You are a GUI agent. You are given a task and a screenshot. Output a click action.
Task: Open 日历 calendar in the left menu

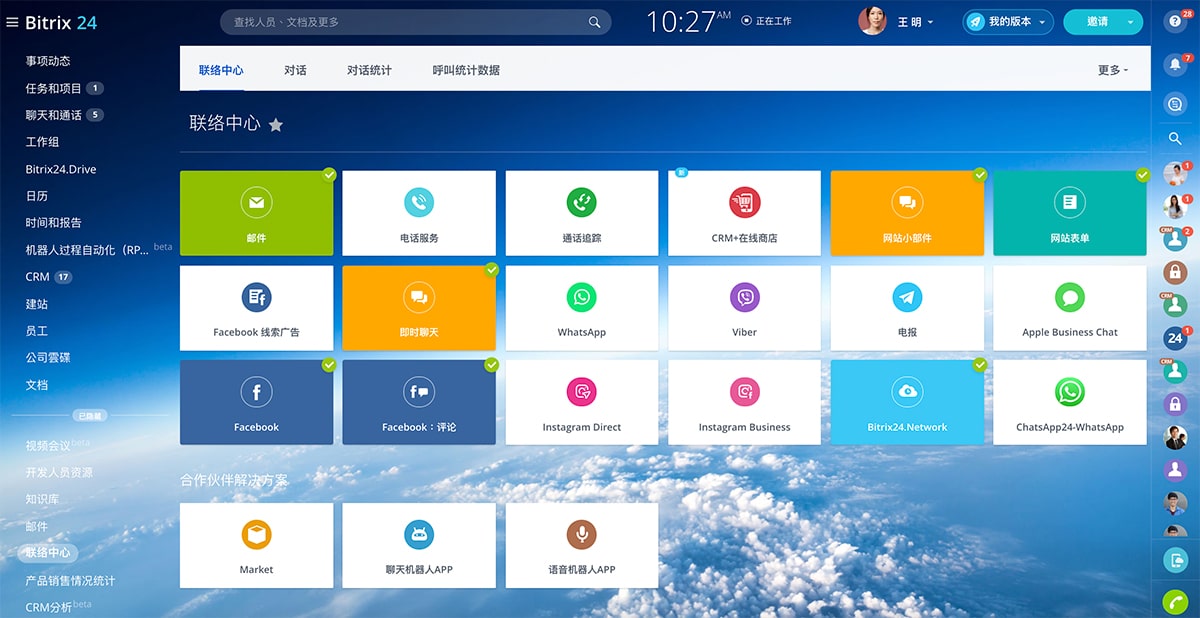click(36, 196)
